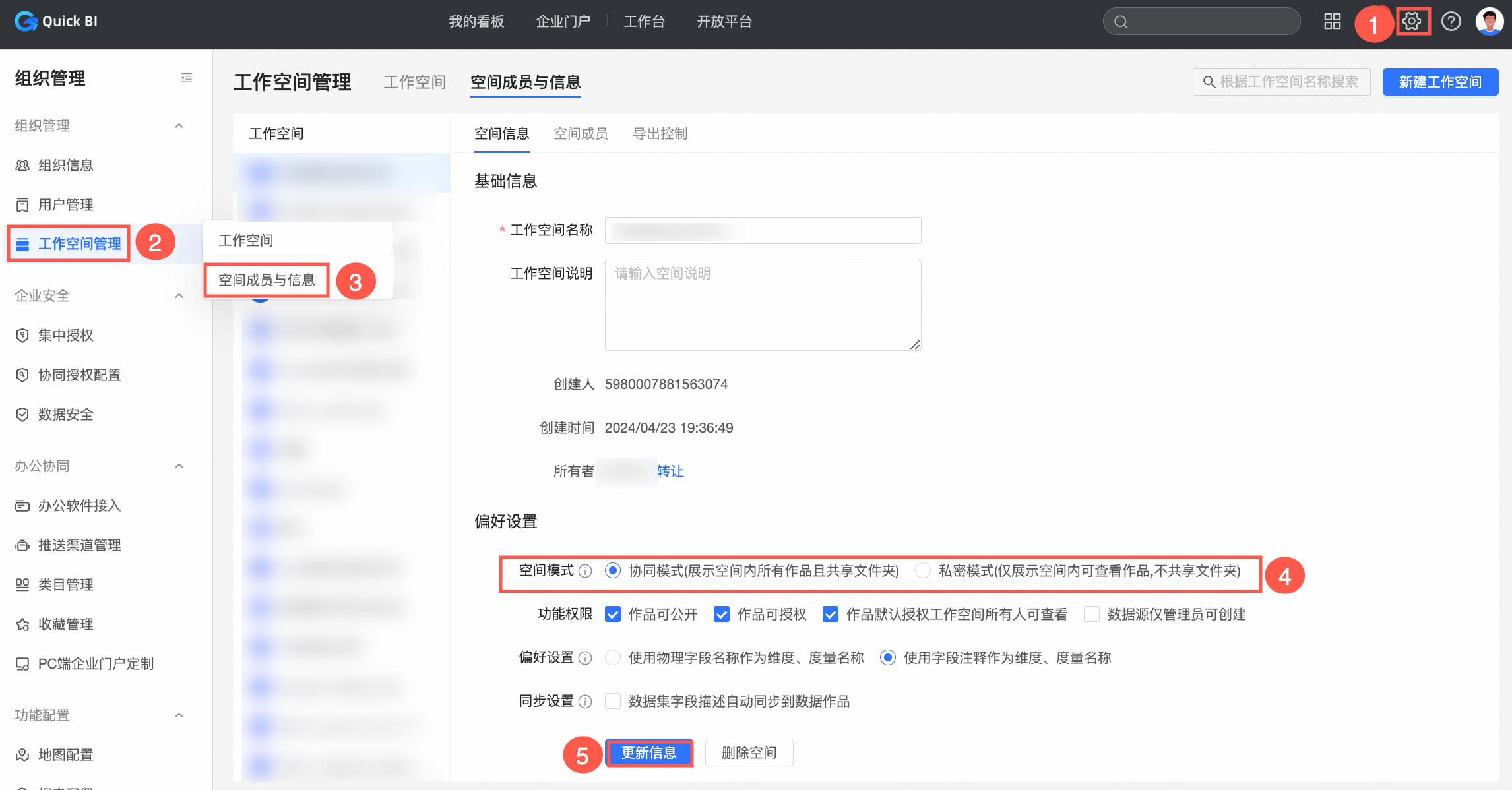
Task: Click the 更新信息 button
Action: [649, 753]
